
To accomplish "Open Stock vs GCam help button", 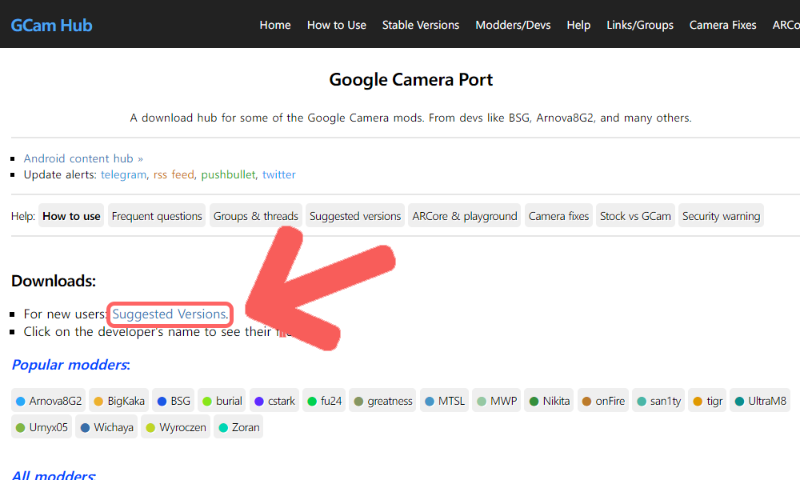I will click(x=635, y=216).
